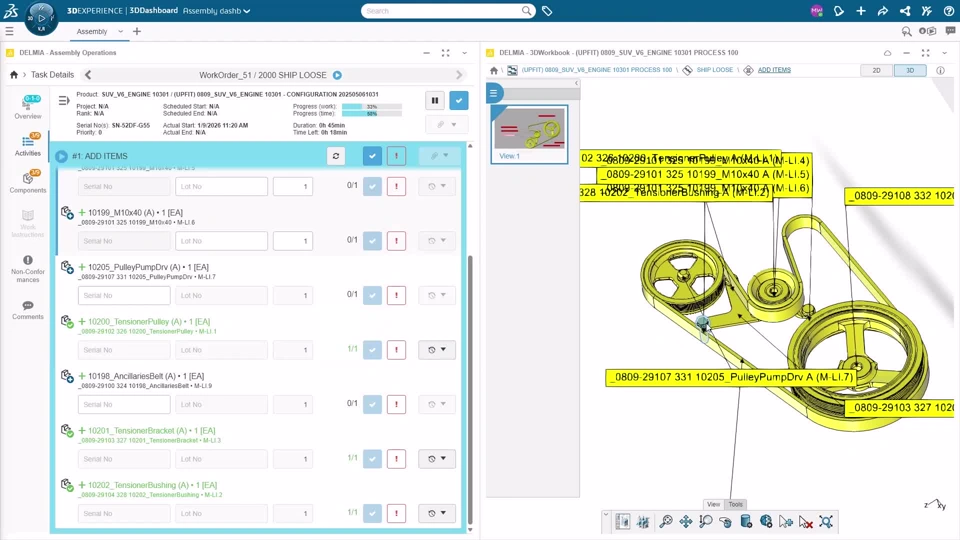The image size is (960, 540).
Task: Go to the previous task
Action: [x=88, y=75]
